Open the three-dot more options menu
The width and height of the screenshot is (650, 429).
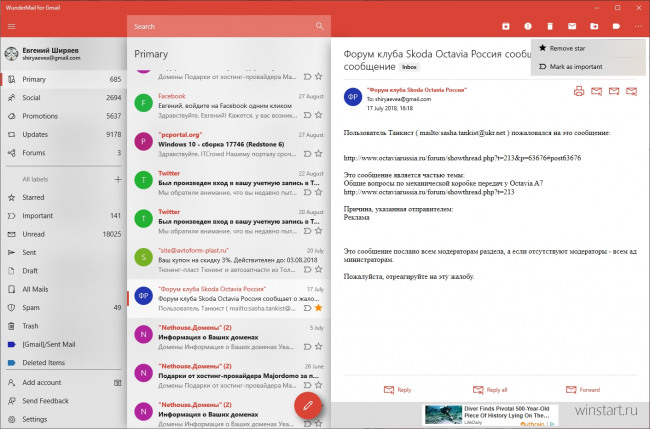638,26
